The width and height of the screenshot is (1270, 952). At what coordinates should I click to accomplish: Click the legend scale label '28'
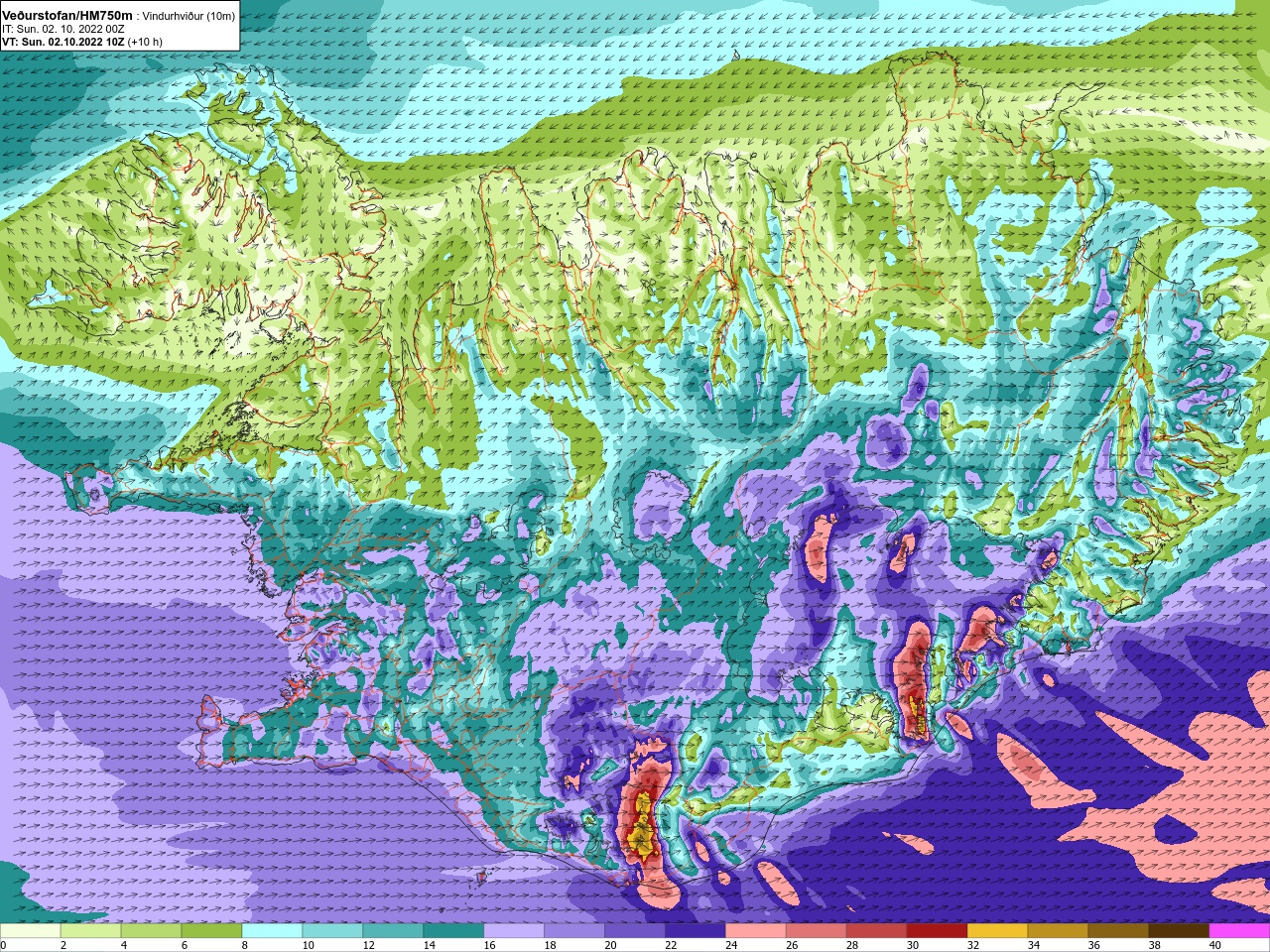852,946
